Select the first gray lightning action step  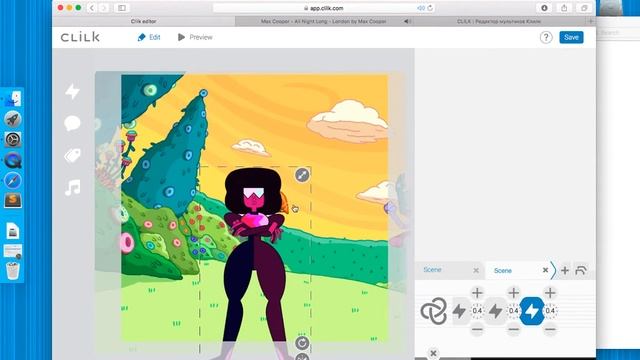pos(459,311)
